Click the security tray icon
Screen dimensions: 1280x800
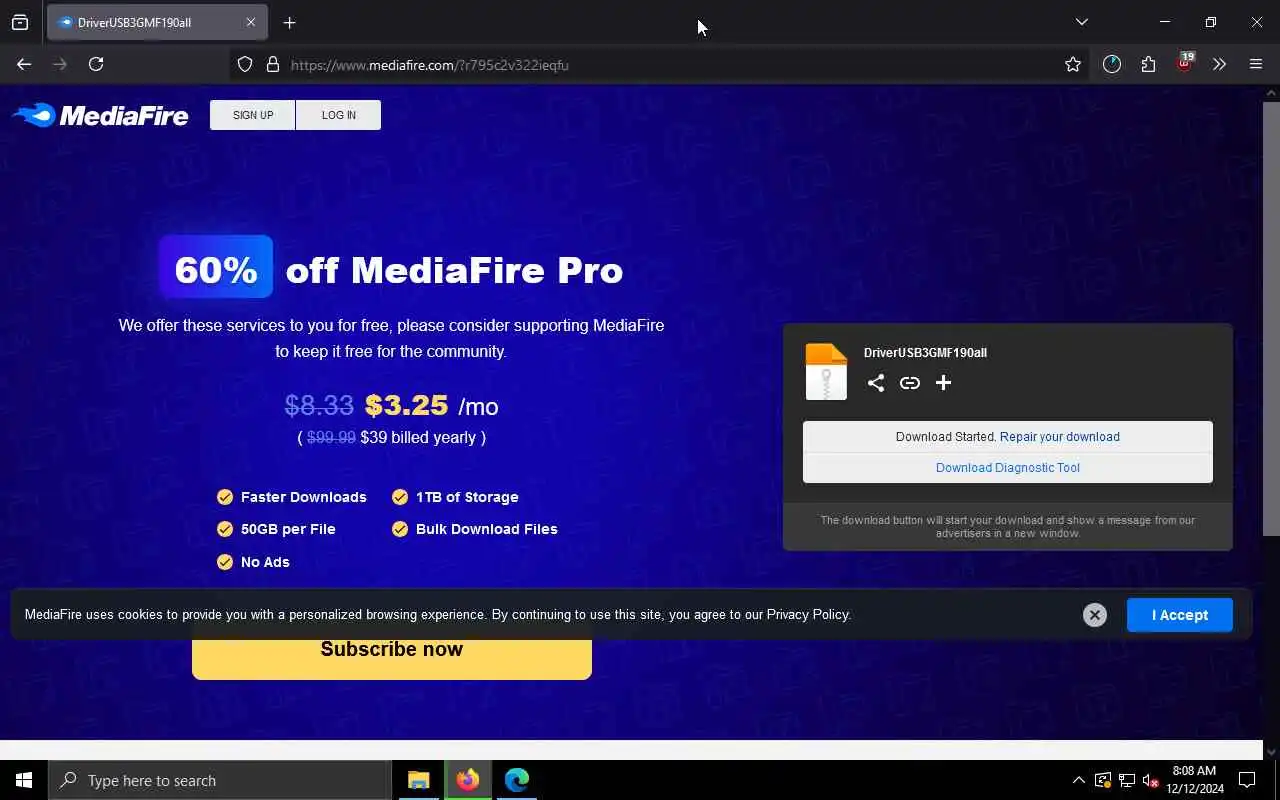tap(1102, 780)
